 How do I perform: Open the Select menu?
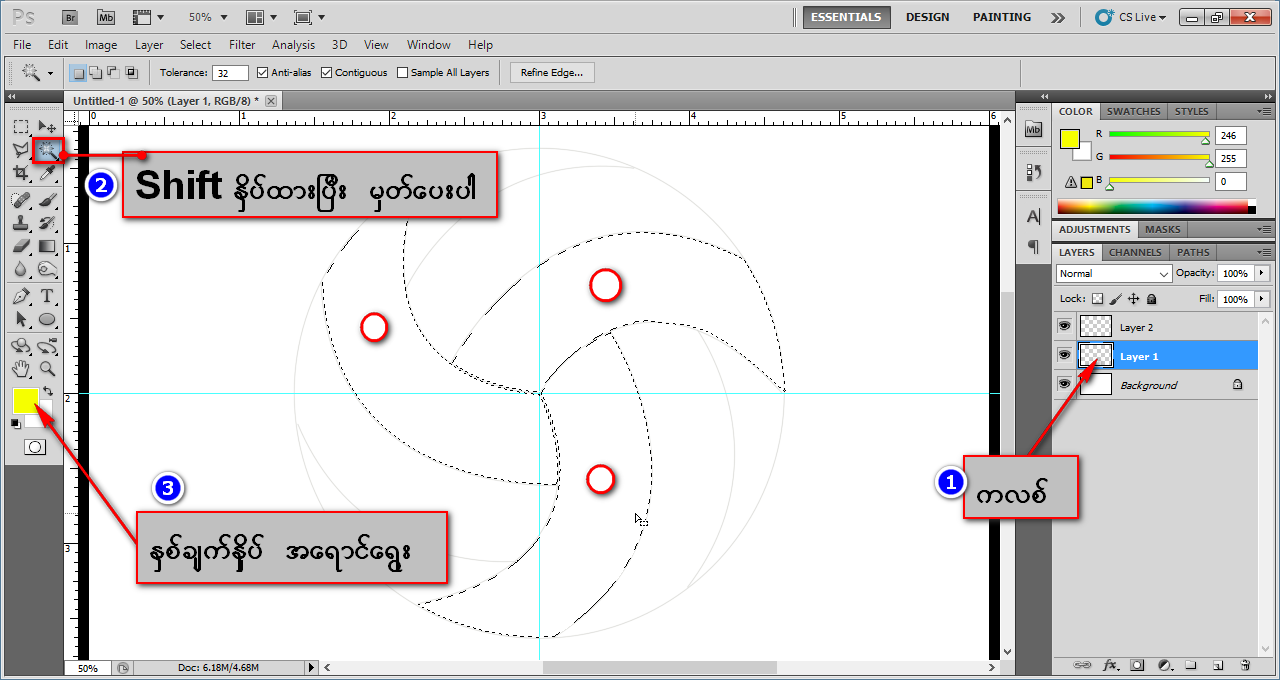[195, 45]
